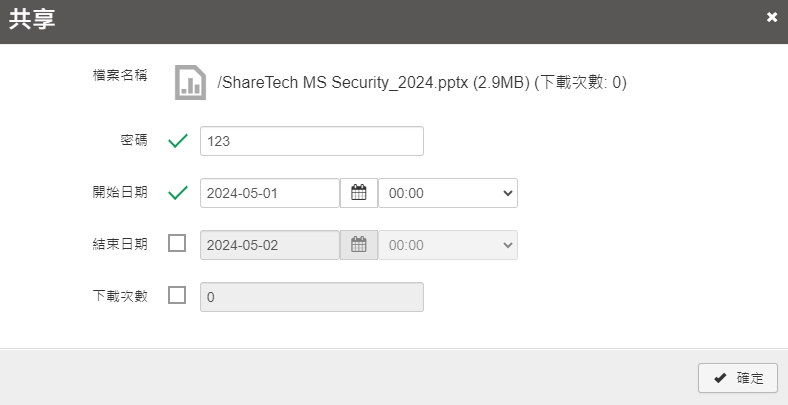Uncheck the green checkmark next to 密碼

pos(178,141)
